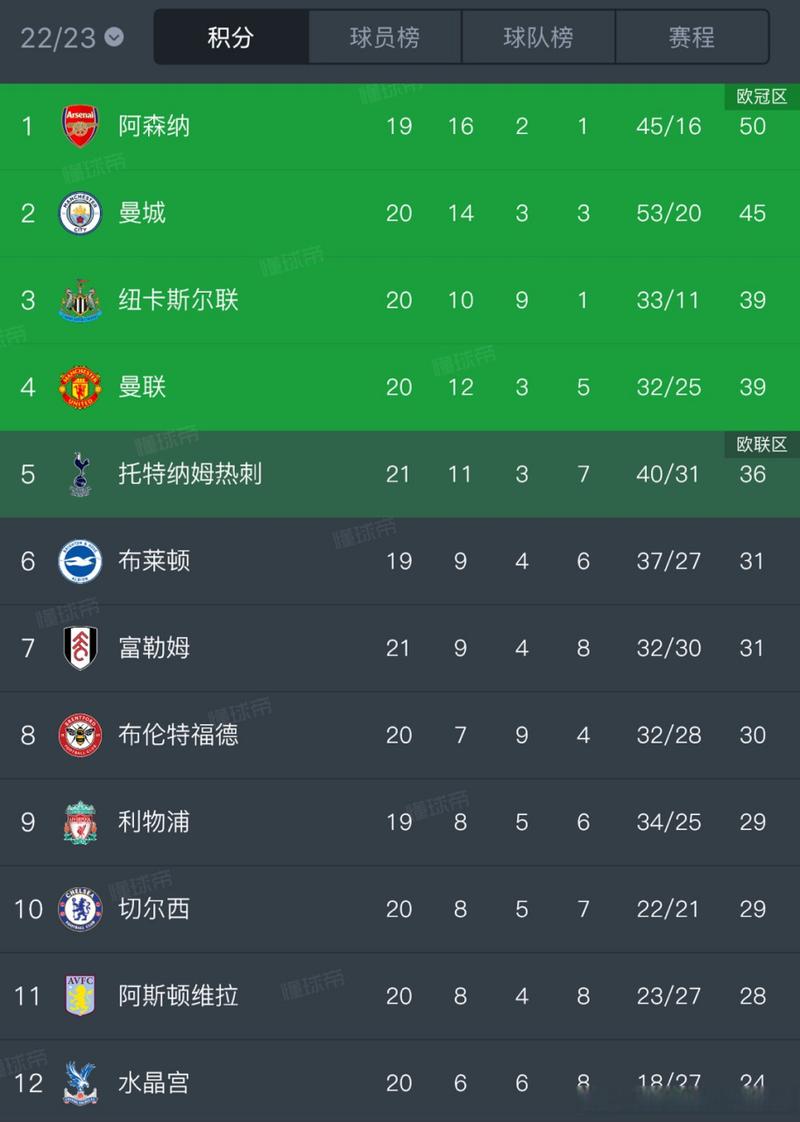The width and height of the screenshot is (800, 1122).
Task: Tap the Arsenal club crest
Action: pyautogui.click(x=80, y=126)
